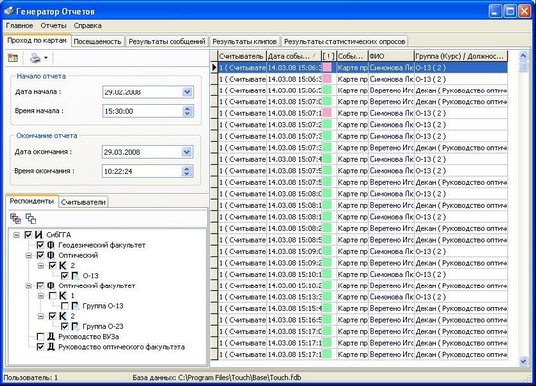536x386 pixels.
Task: Click the green status cell in the 15:13:3 row
Action: 327,297
